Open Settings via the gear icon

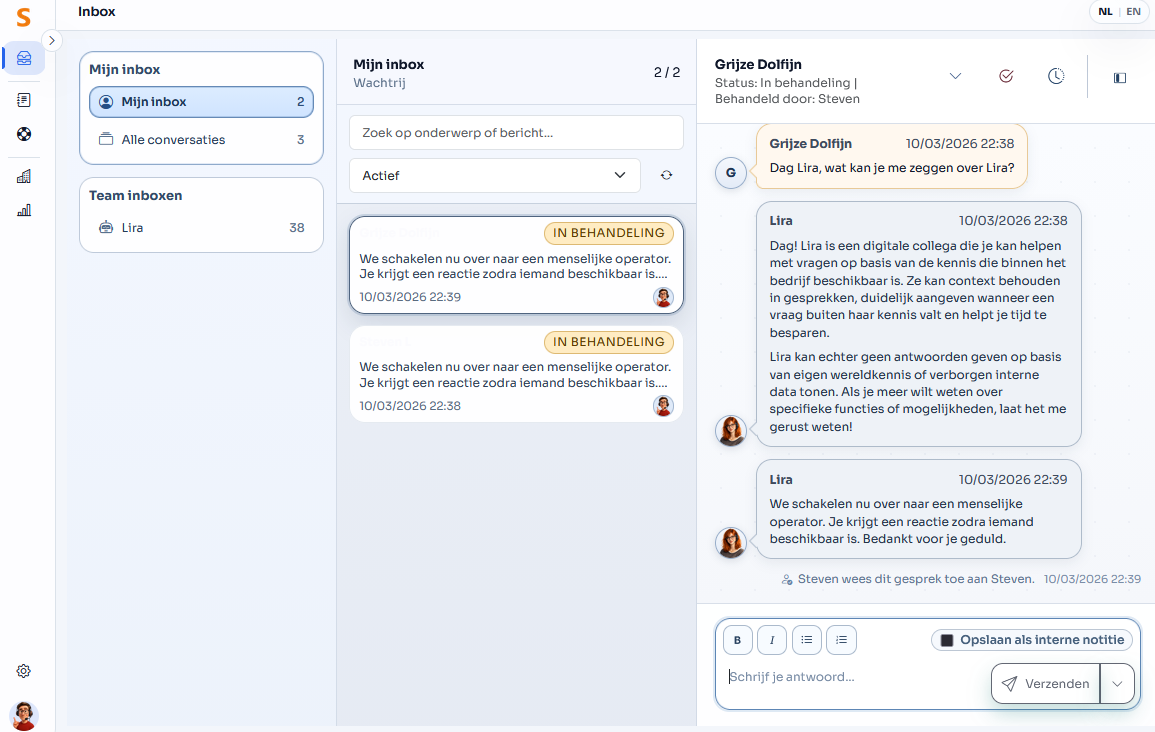[x=23, y=671]
